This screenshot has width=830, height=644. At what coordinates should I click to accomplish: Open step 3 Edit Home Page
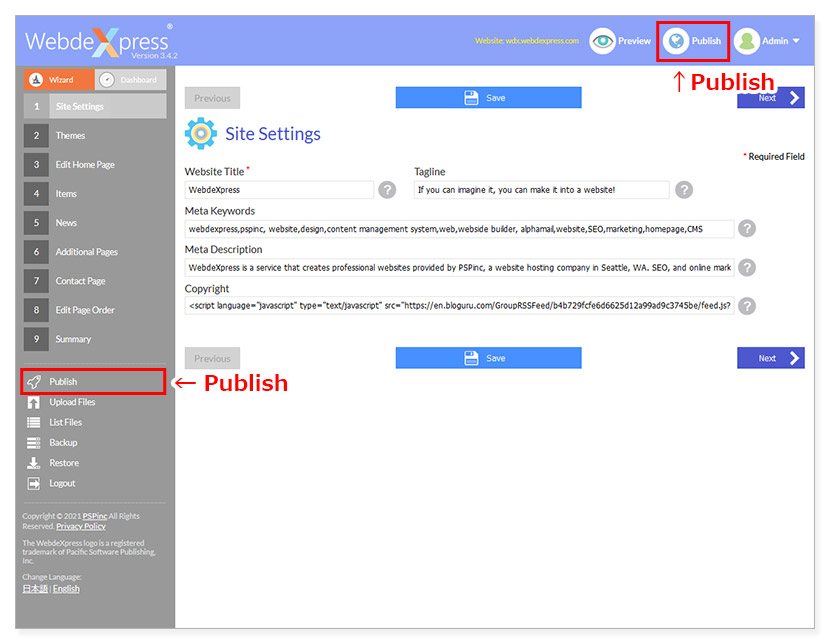coord(95,165)
